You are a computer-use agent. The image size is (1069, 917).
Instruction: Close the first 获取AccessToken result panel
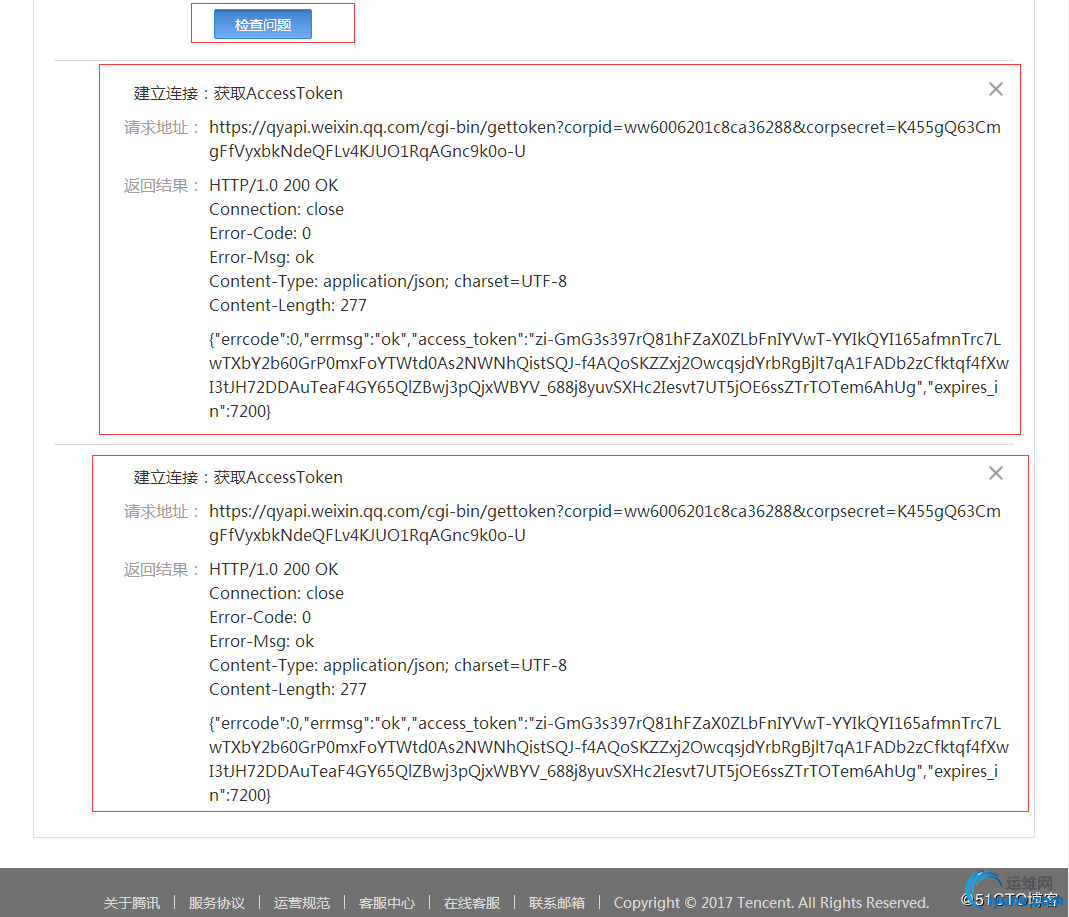click(995, 89)
